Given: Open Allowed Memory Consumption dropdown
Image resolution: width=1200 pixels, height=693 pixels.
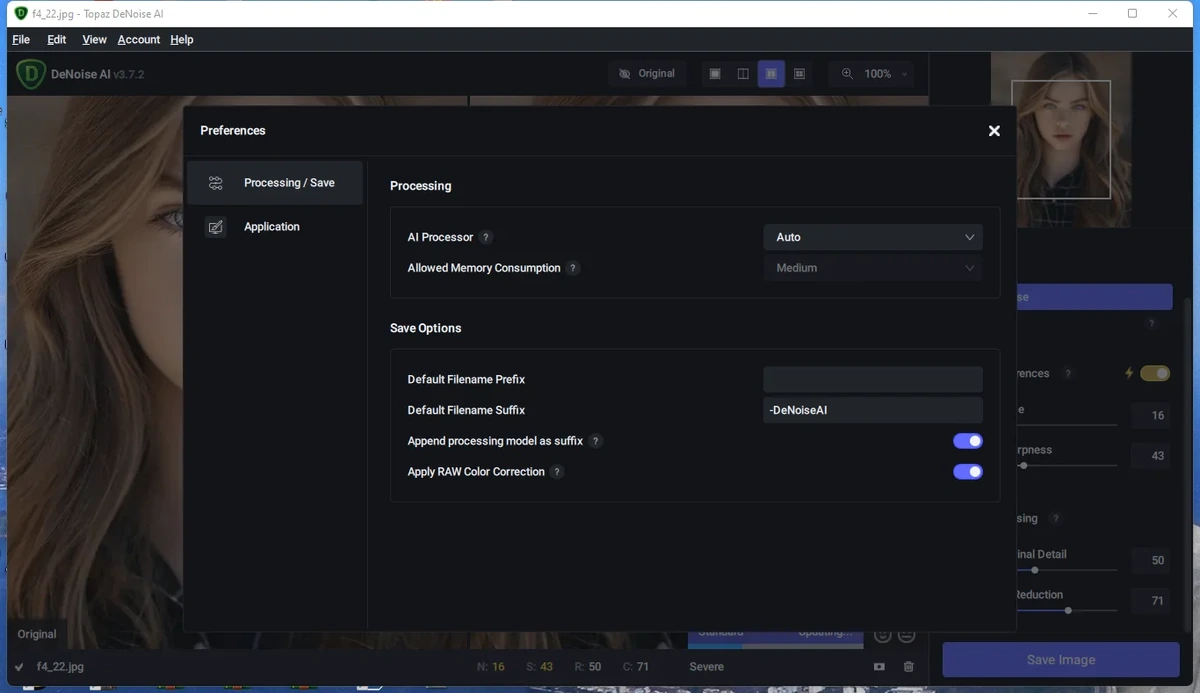Looking at the screenshot, I should (x=873, y=268).
